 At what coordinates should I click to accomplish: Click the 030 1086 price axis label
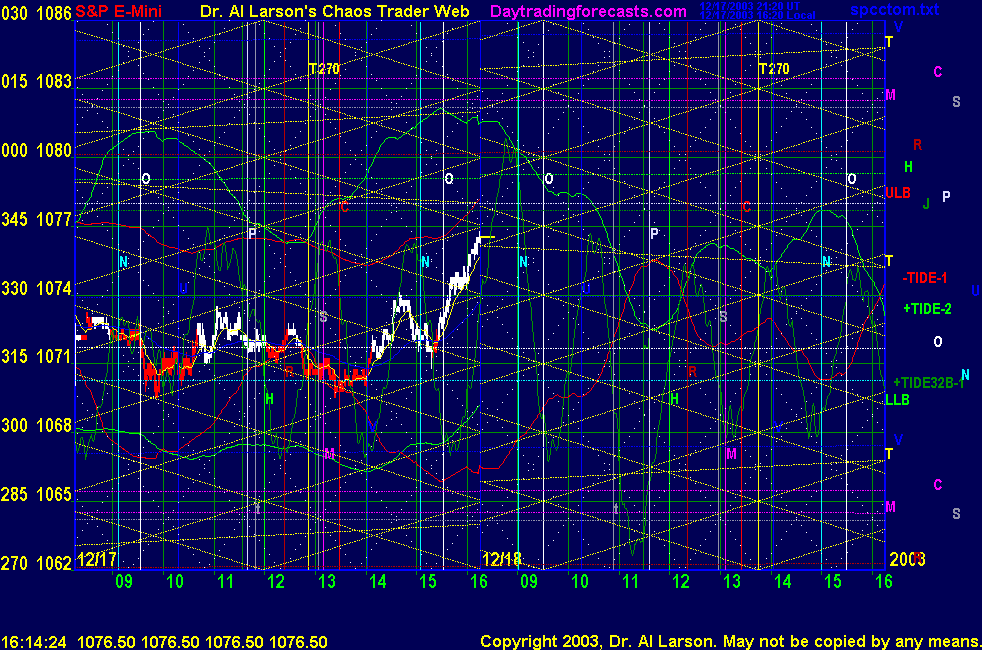click(36, 13)
